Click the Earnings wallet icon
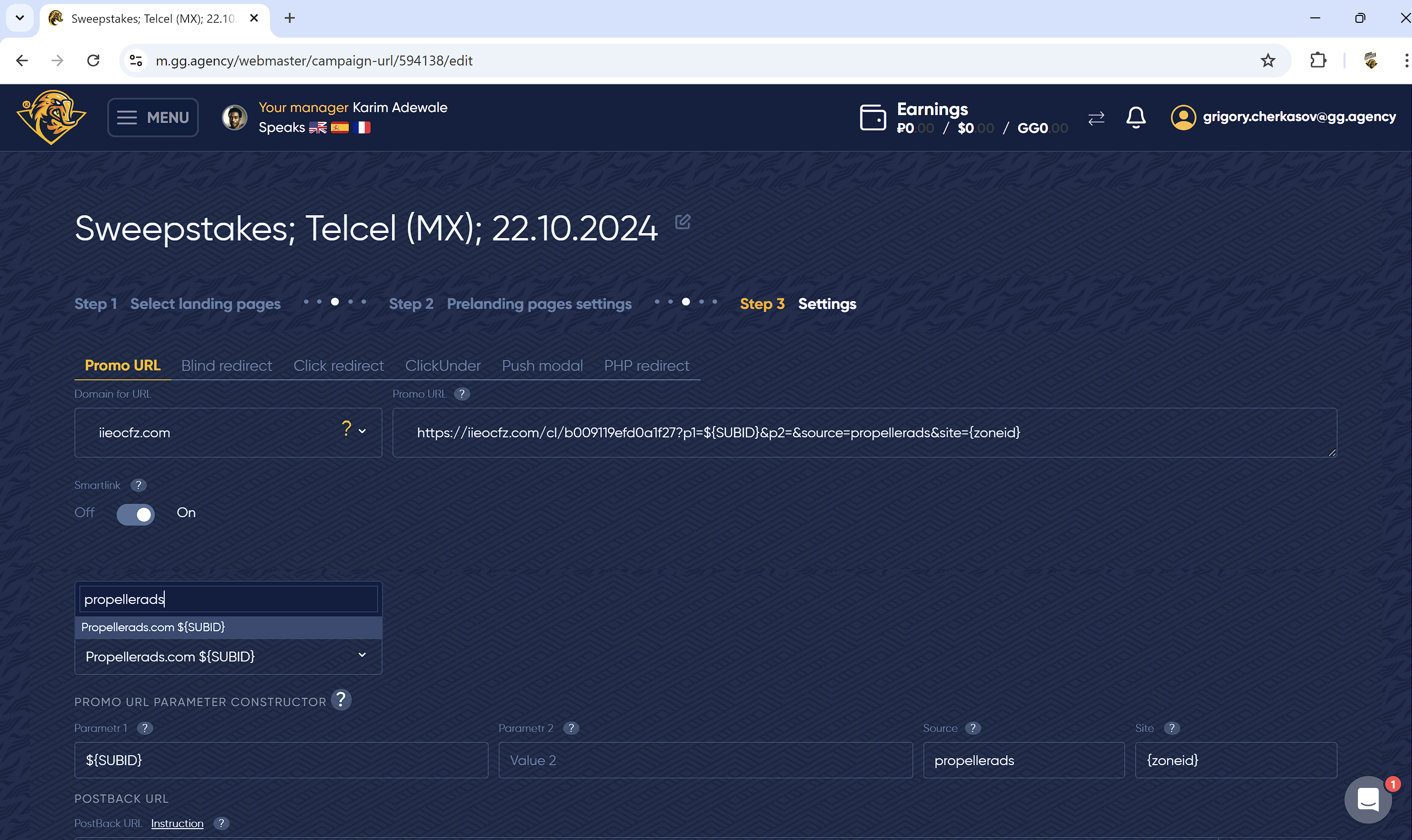 (872, 117)
